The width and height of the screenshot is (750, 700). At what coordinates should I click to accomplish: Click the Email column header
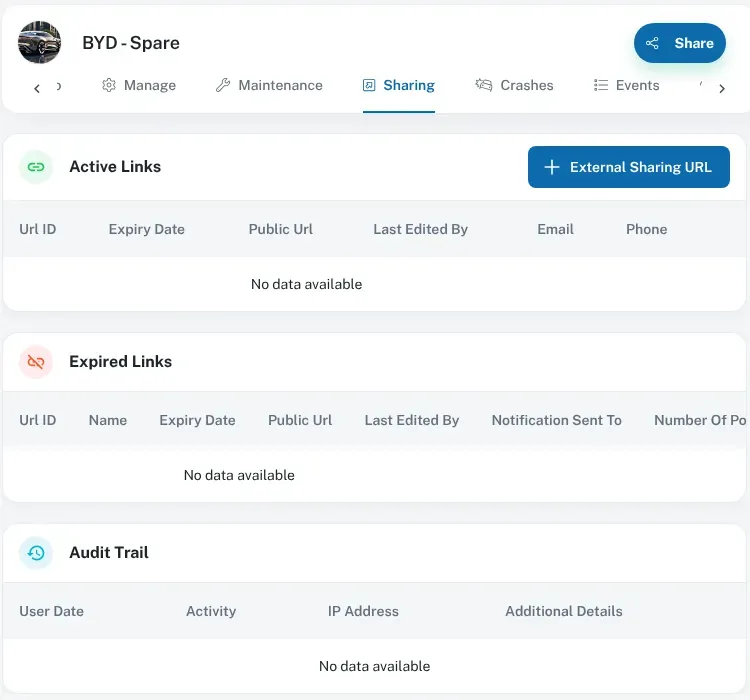[555, 229]
